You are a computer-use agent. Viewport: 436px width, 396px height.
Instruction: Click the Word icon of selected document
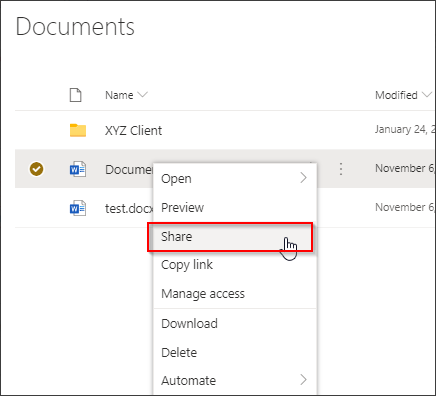point(78,169)
